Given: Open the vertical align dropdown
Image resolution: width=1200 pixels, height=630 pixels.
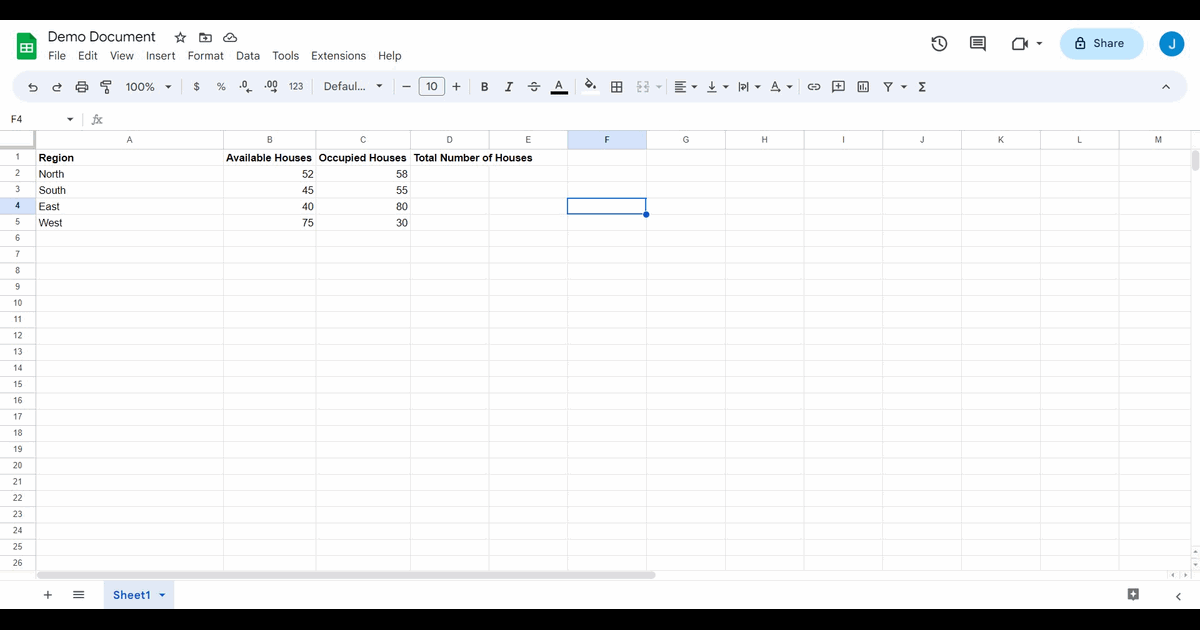Looking at the screenshot, I should (x=717, y=87).
